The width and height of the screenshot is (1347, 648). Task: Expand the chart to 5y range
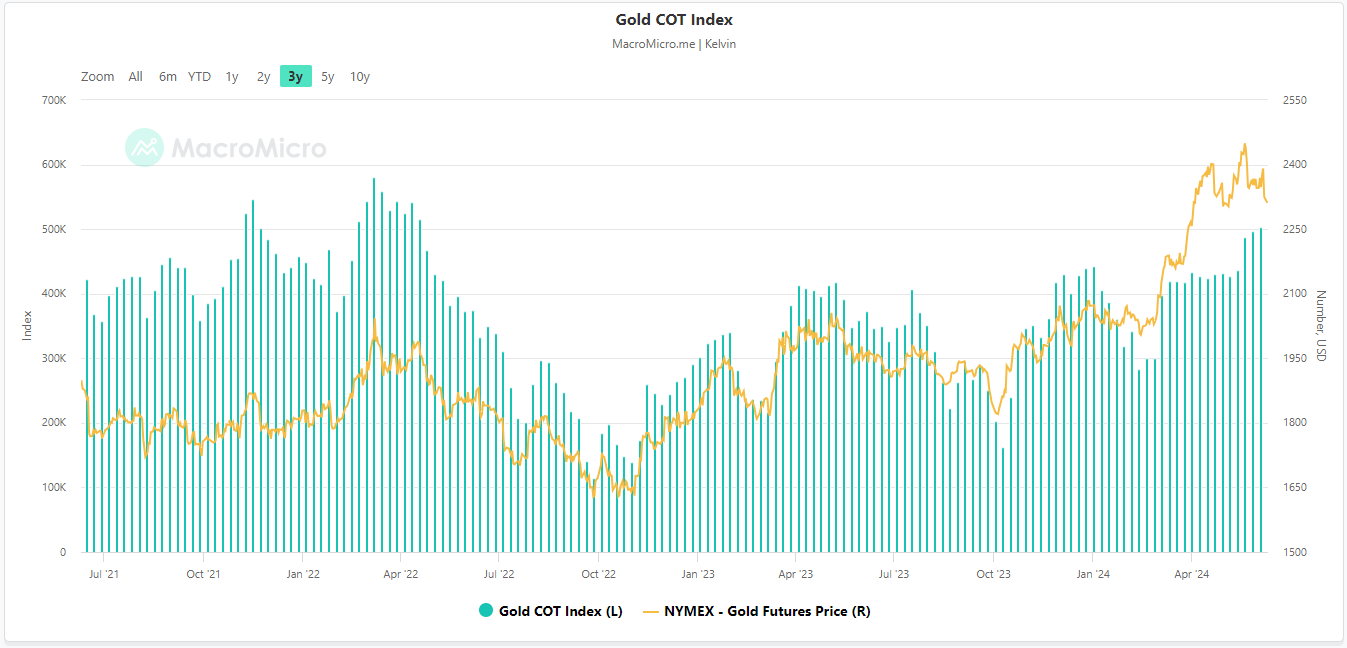pyautogui.click(x=328, y=77)
